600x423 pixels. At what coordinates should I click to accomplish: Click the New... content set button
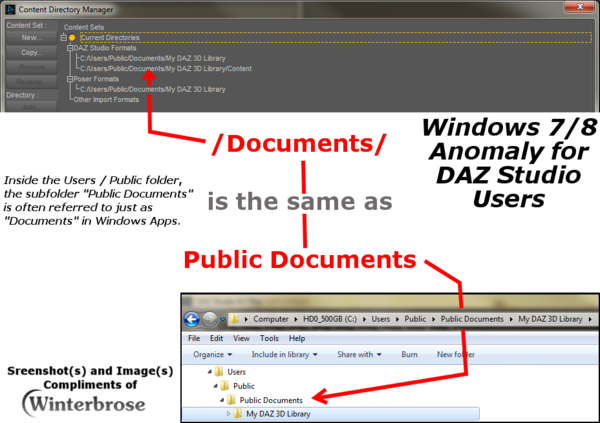point(32,38)
